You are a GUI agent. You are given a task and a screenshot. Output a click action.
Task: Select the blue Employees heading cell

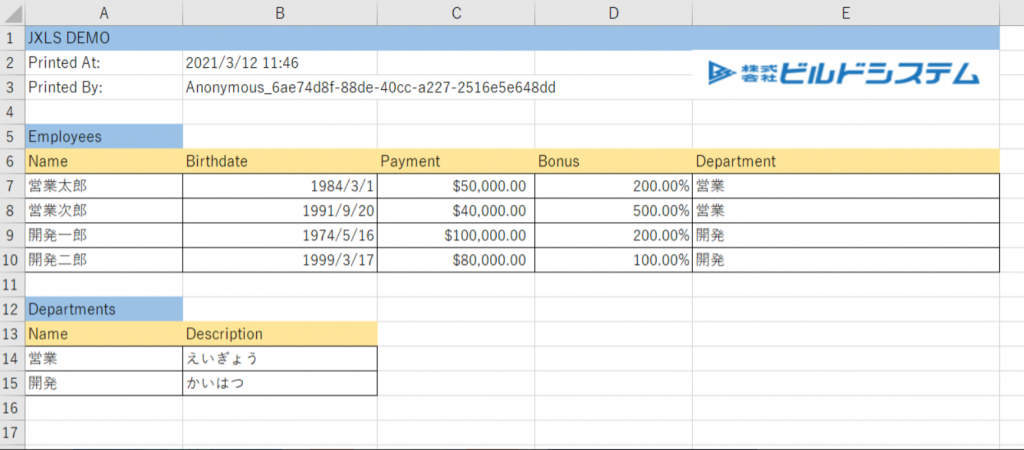pos(104,136)
